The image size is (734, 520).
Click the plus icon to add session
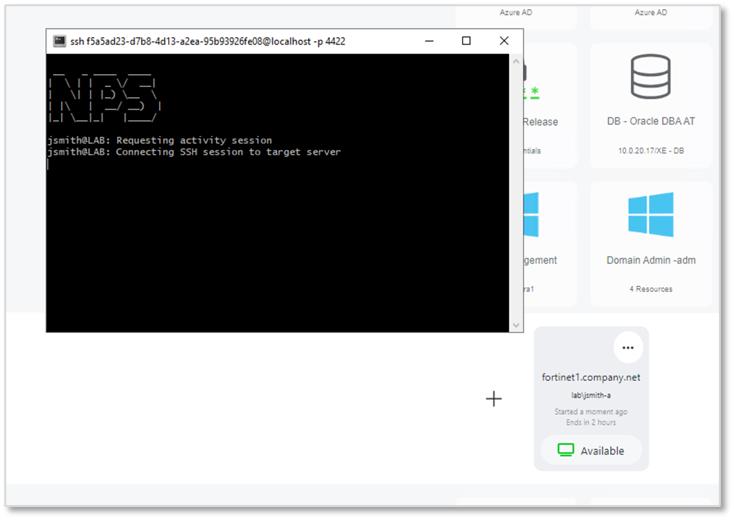tap(494, 399)
